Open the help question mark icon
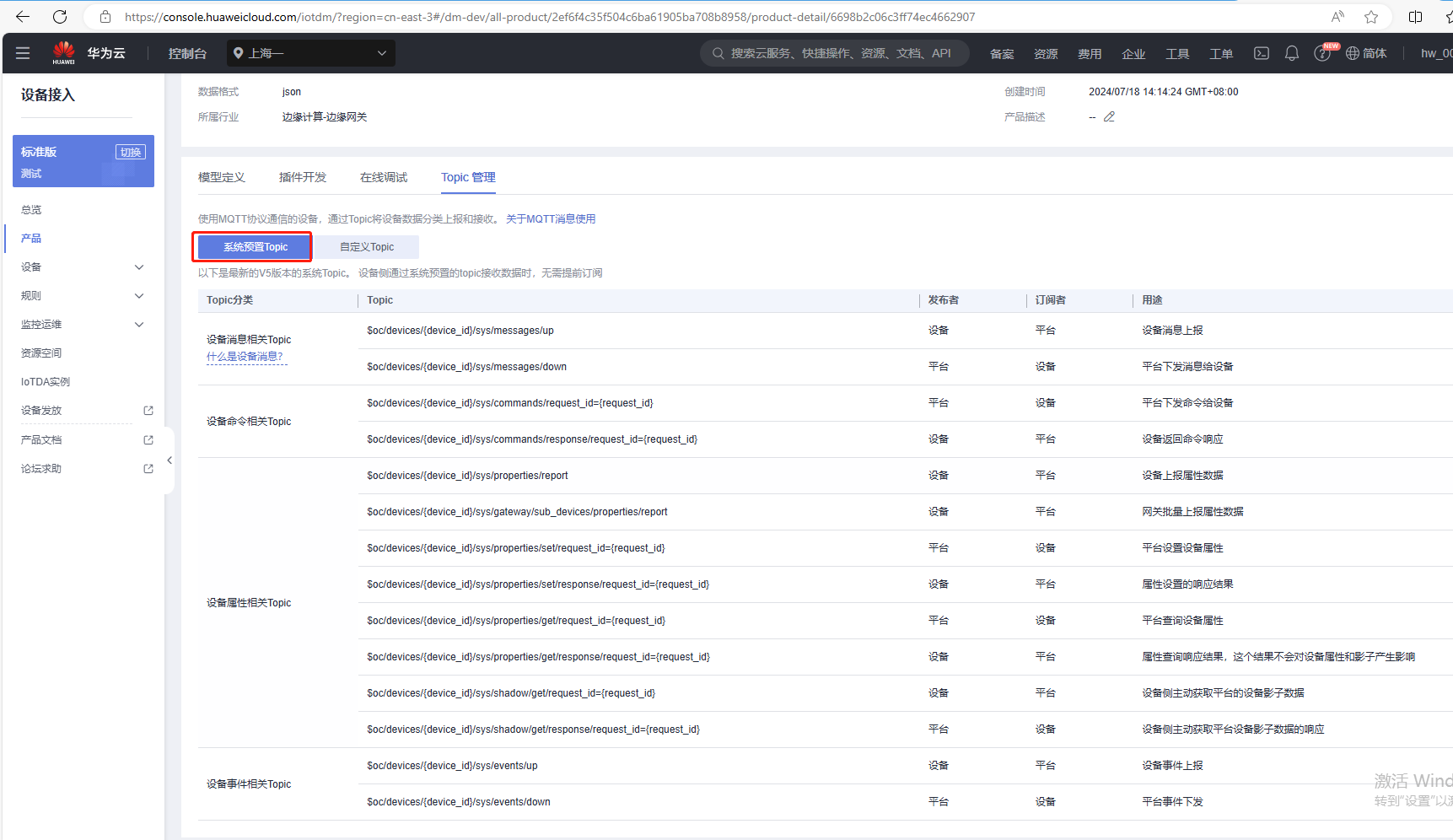The image size is (1453, 840). click(1321, 54)
